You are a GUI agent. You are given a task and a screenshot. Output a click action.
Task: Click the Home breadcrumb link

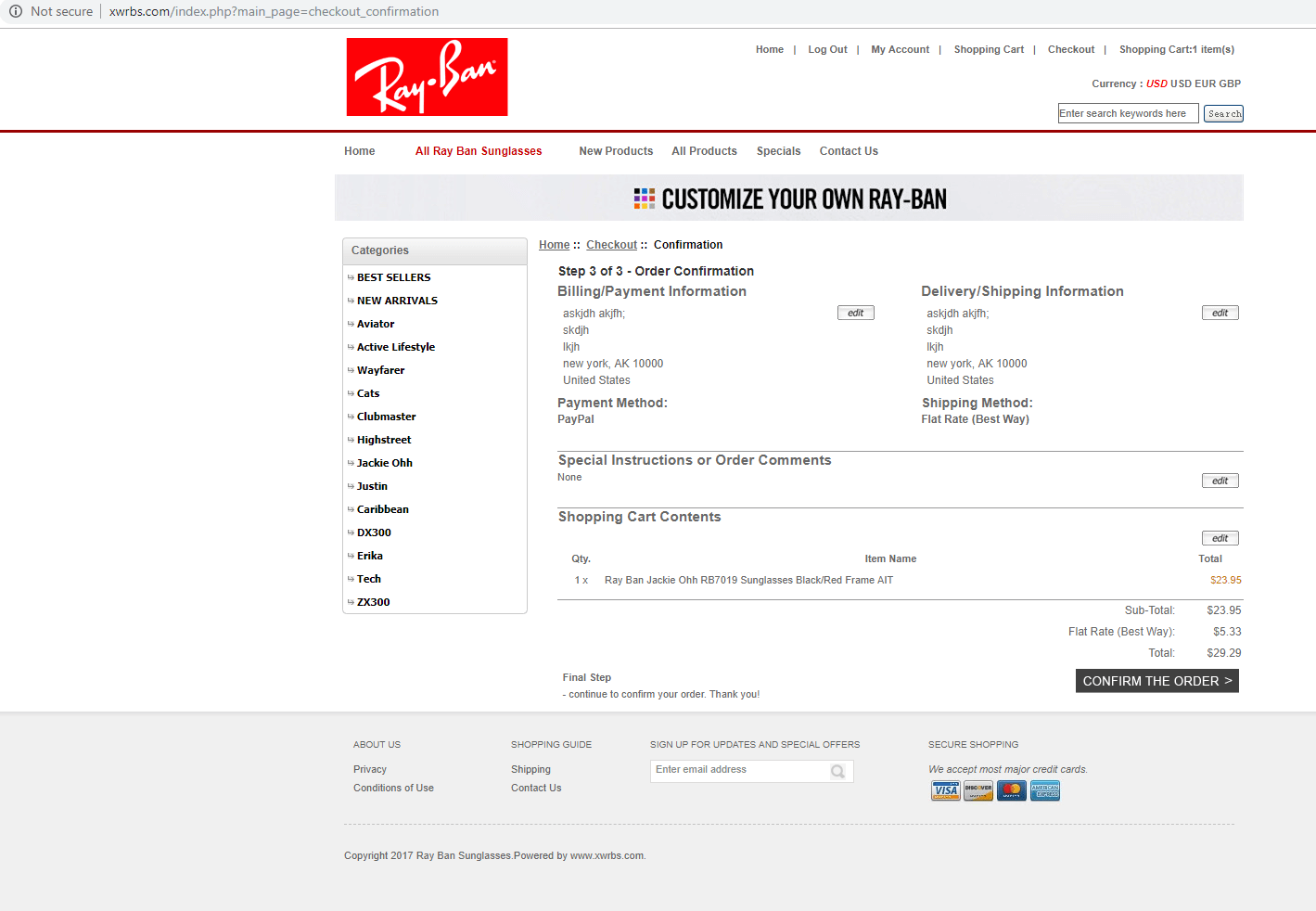coord(555,245)
